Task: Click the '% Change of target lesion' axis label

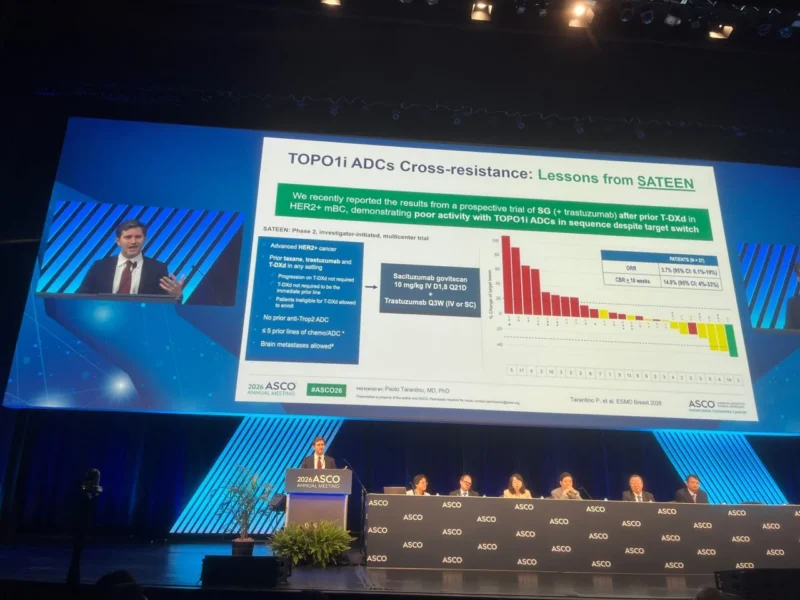Action: pyautogui.click(x=491, y=294)
